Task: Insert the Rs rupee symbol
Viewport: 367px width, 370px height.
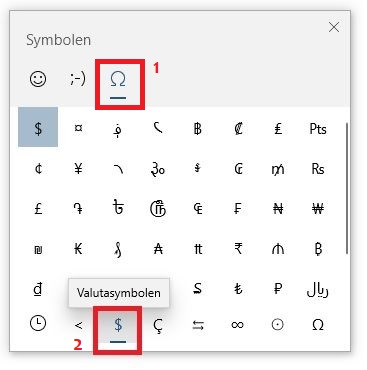Action: [318, 169]
